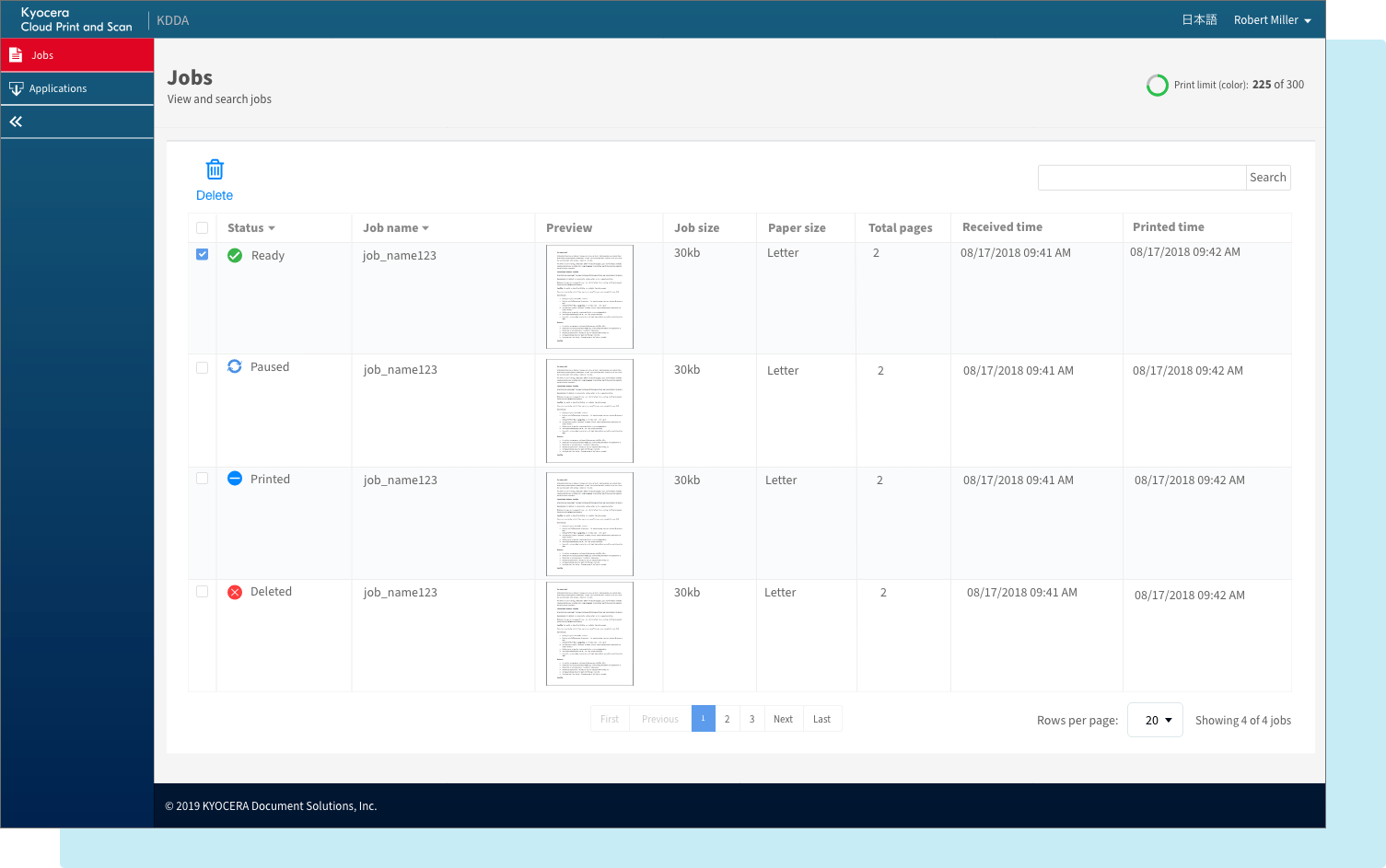Go to page 3 in pagination
This screenshot has width=1386, height=868.
(x=752, y=719)
